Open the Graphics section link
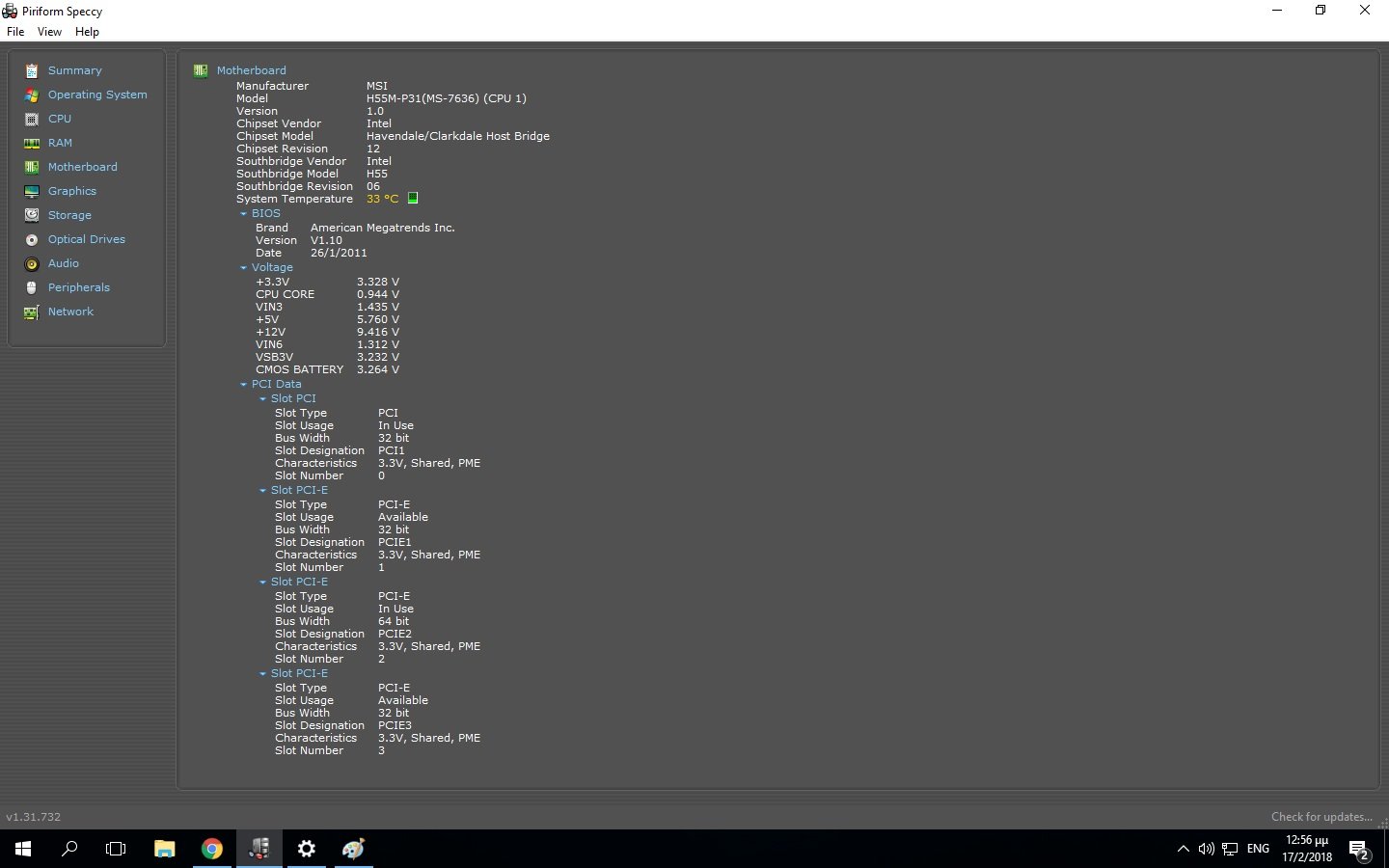Image resolution: width=1389 pixels, height=868 pixels. 72,191
